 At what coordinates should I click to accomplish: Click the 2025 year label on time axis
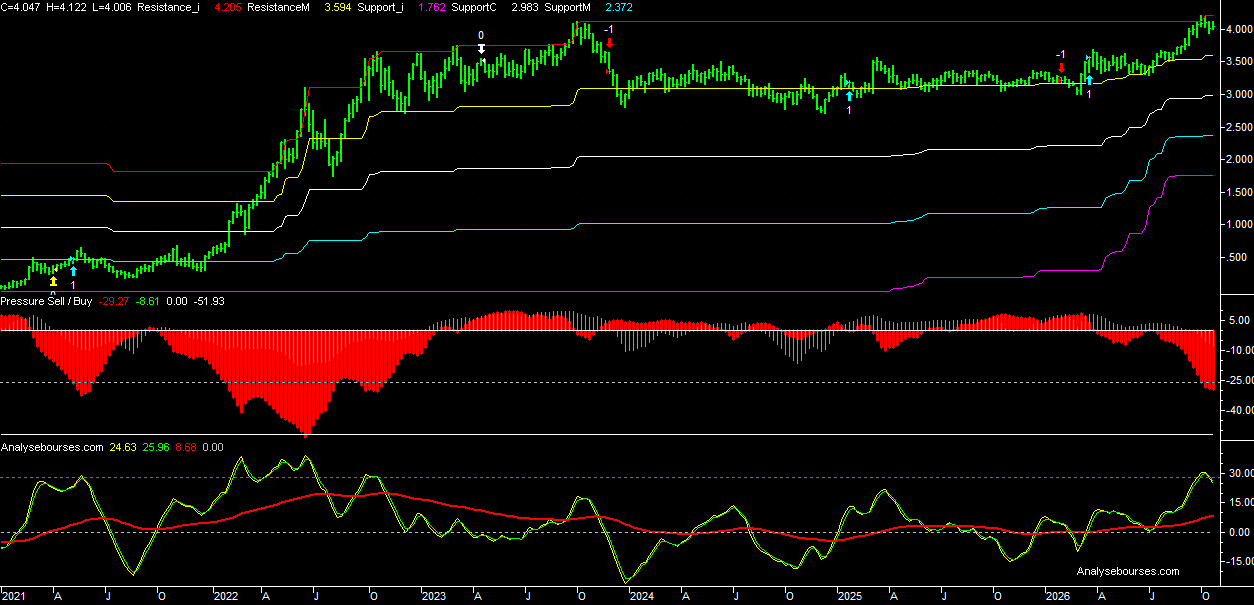(x=849, y=596)
